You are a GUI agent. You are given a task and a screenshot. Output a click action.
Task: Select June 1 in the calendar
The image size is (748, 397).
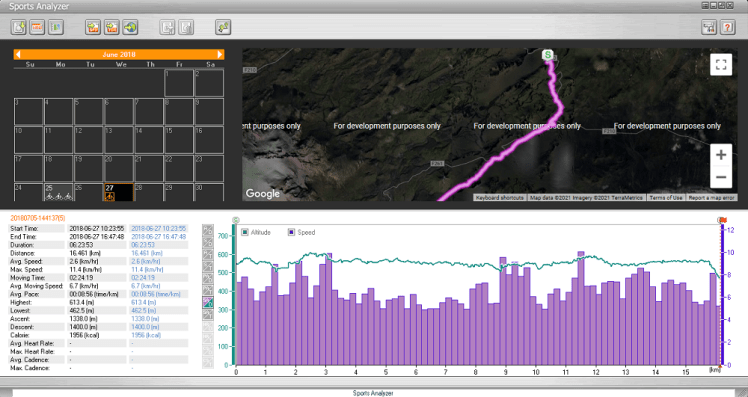(179, 83)
